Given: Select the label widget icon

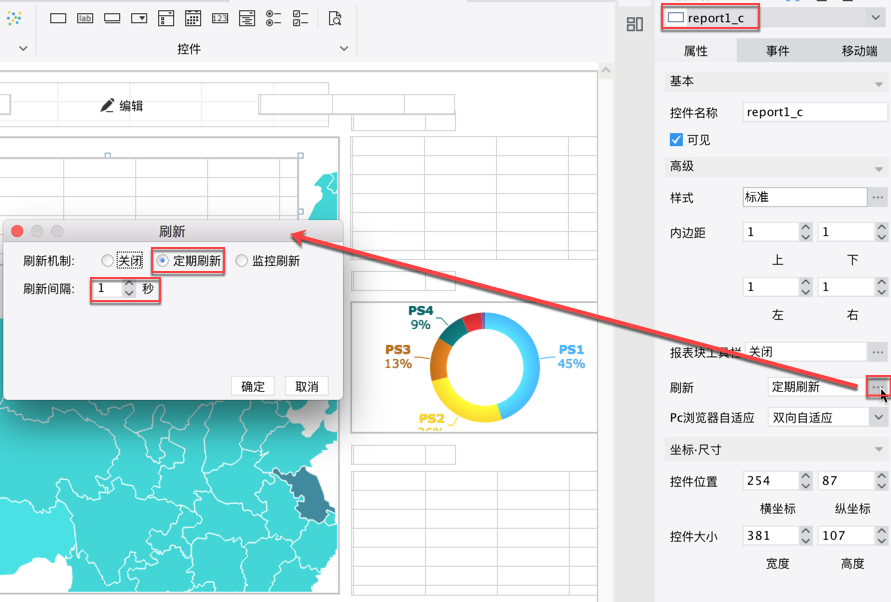Looking at the screenshot, I should (85, 19).
